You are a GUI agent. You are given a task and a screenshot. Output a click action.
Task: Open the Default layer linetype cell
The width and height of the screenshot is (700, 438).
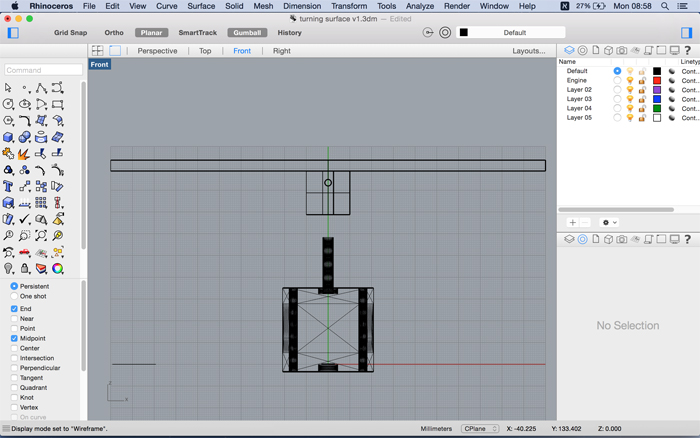(689, 71)
